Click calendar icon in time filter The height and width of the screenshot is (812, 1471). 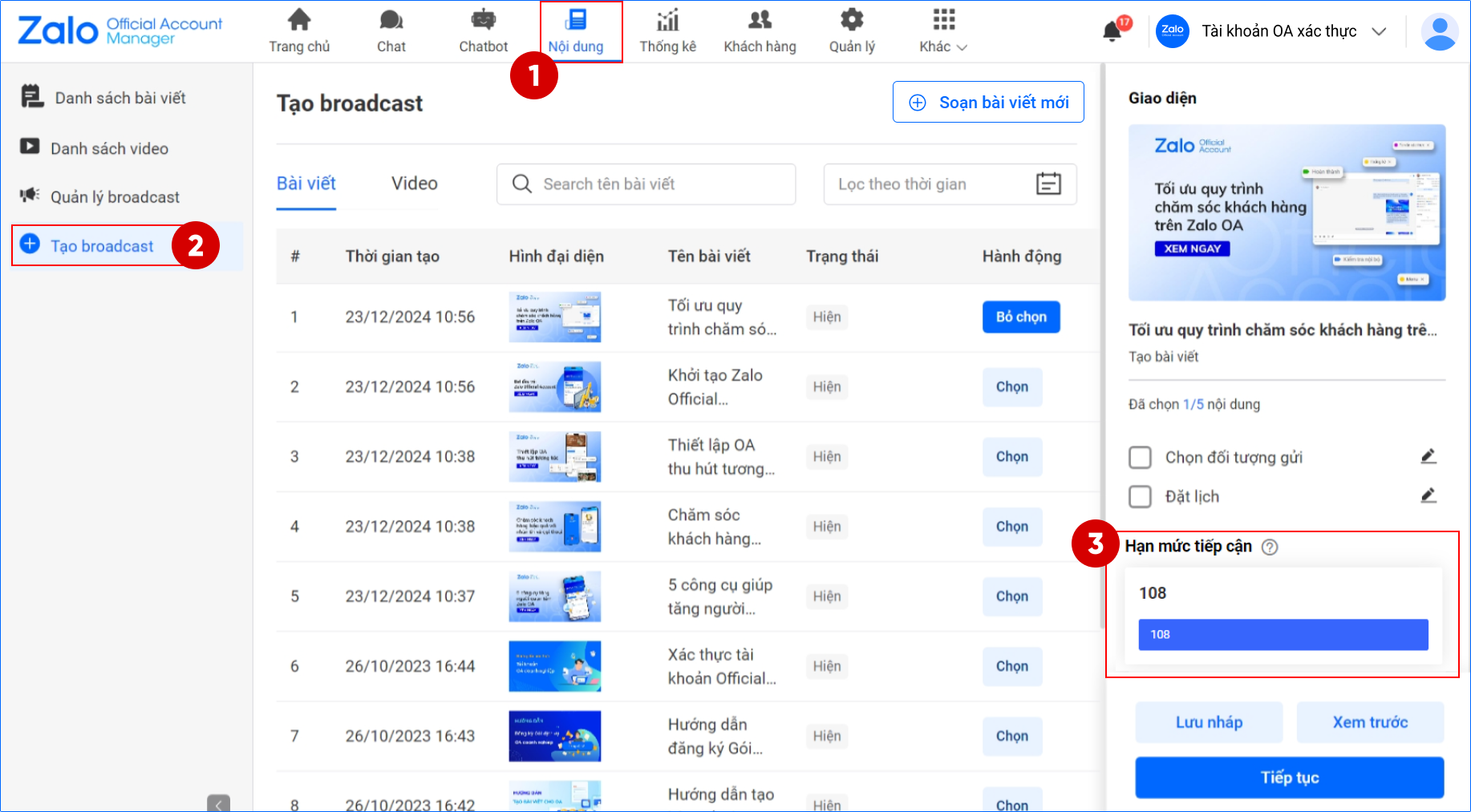(1048, 184)
